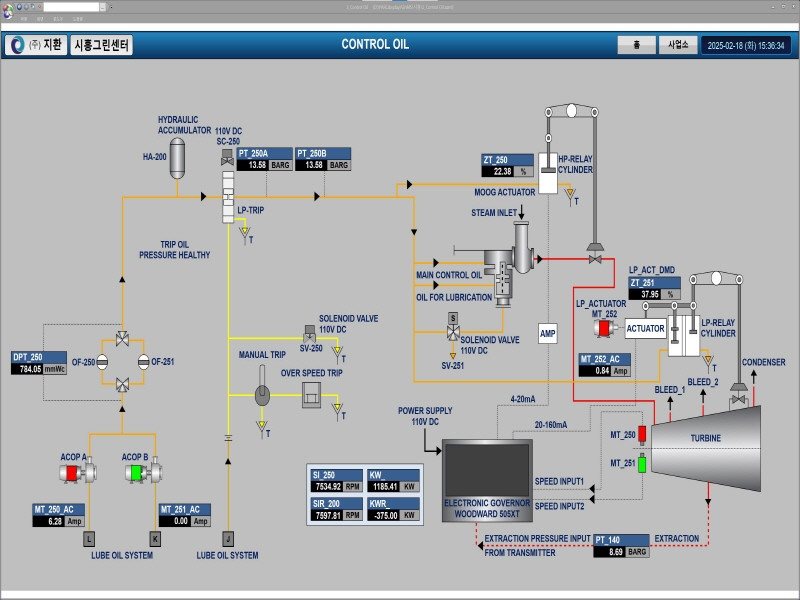Click the K connector to lube oil system
800x600 pixels.
pyautogui.click(x=155, y=539)
